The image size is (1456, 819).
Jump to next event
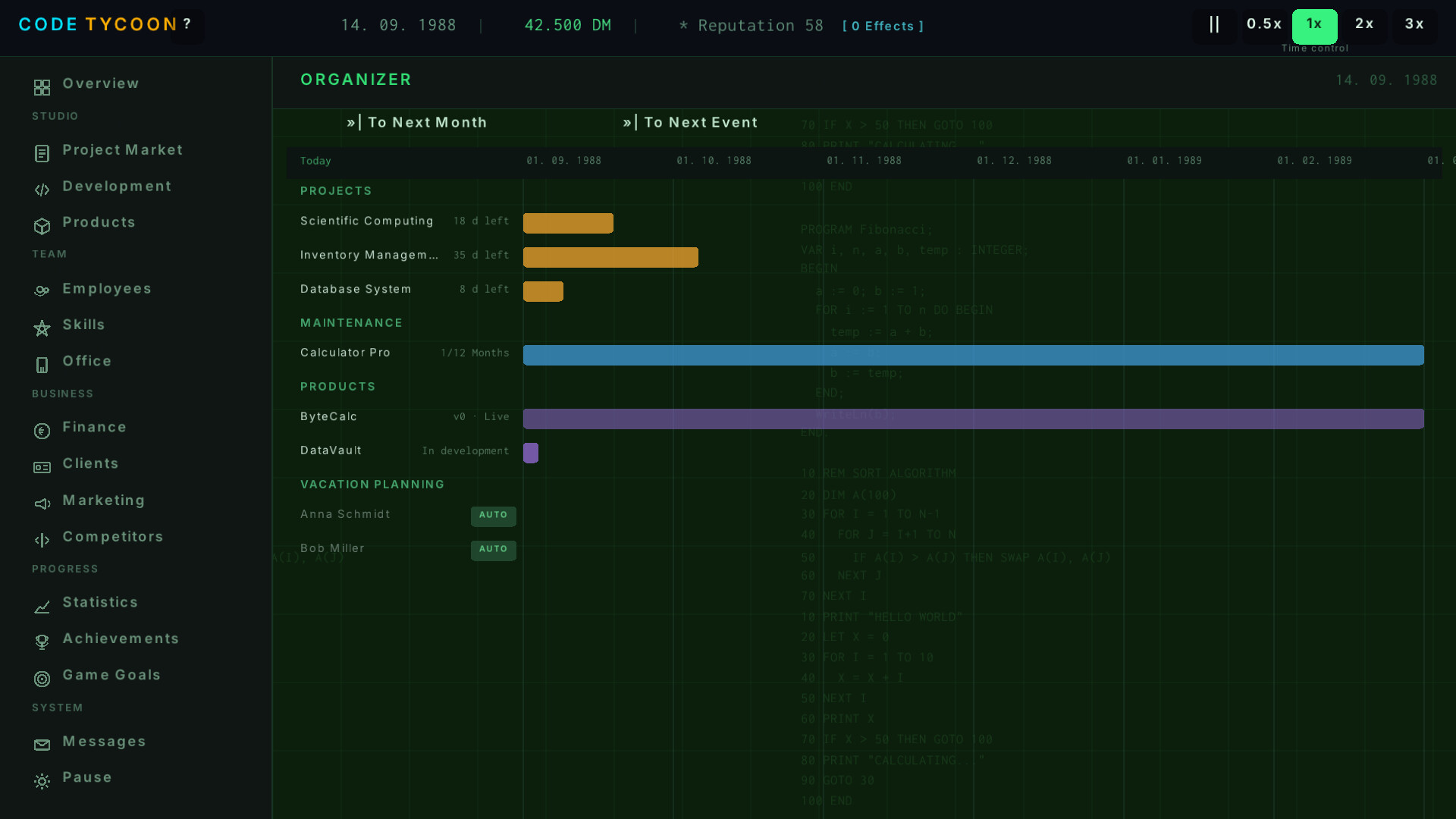click(x=690, y=123)
